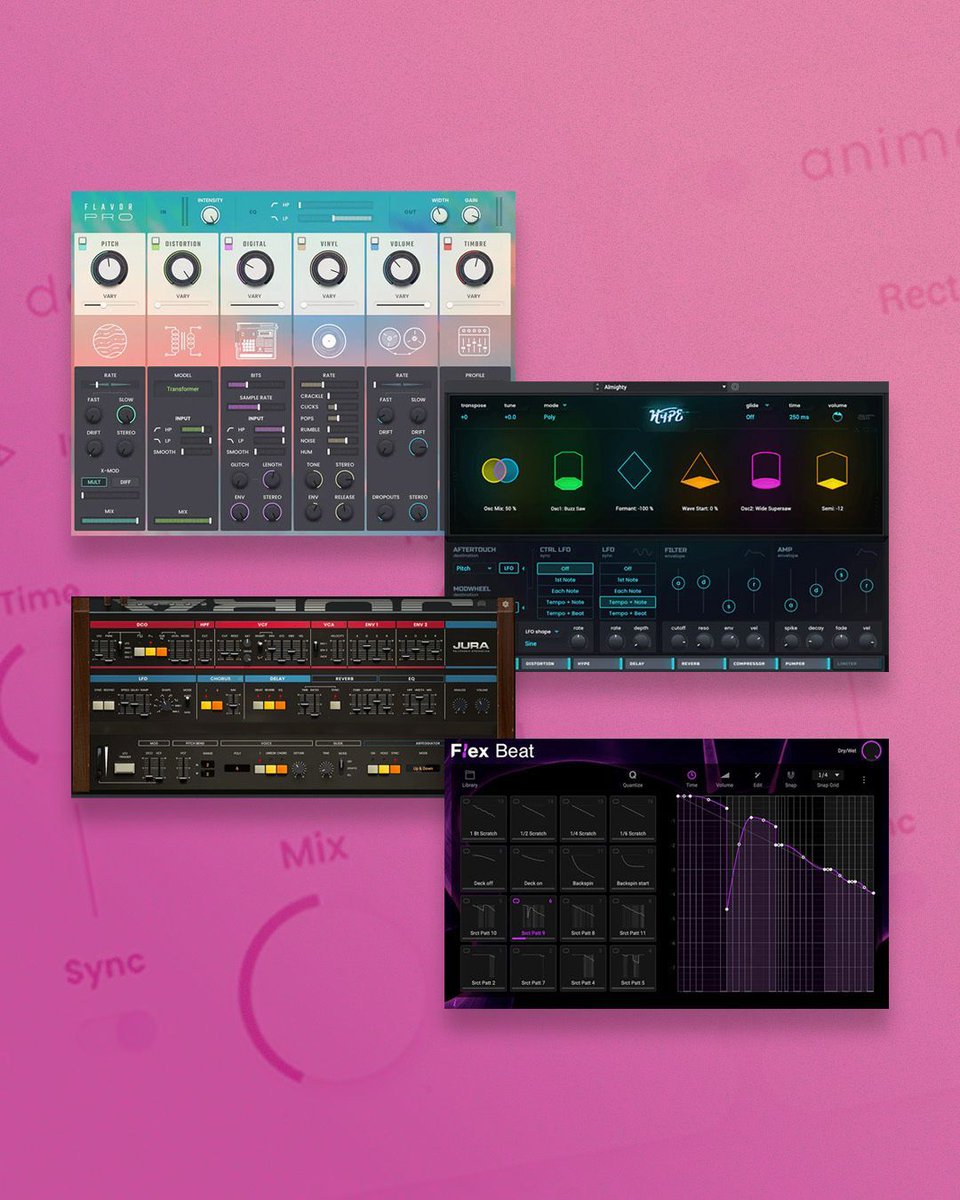The image size is (960, 1200).
Task: Open the Distortion Model Transformer selector
Action: (x=183, y=389)
